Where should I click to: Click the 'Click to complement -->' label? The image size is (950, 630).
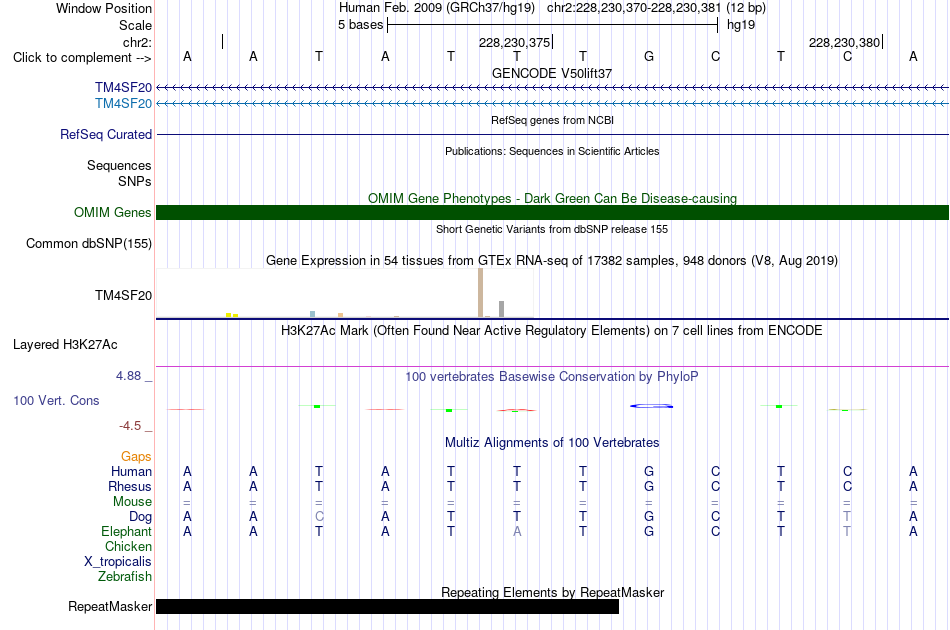tap(82, 58)
